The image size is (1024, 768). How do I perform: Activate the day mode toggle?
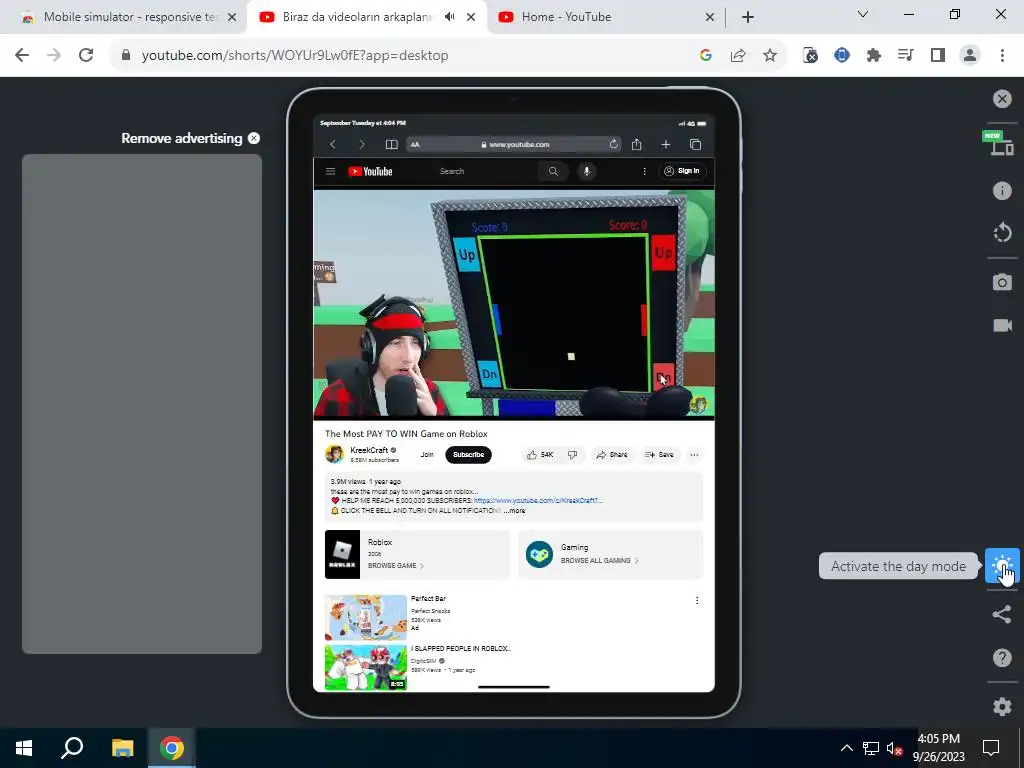[1002, 565]
